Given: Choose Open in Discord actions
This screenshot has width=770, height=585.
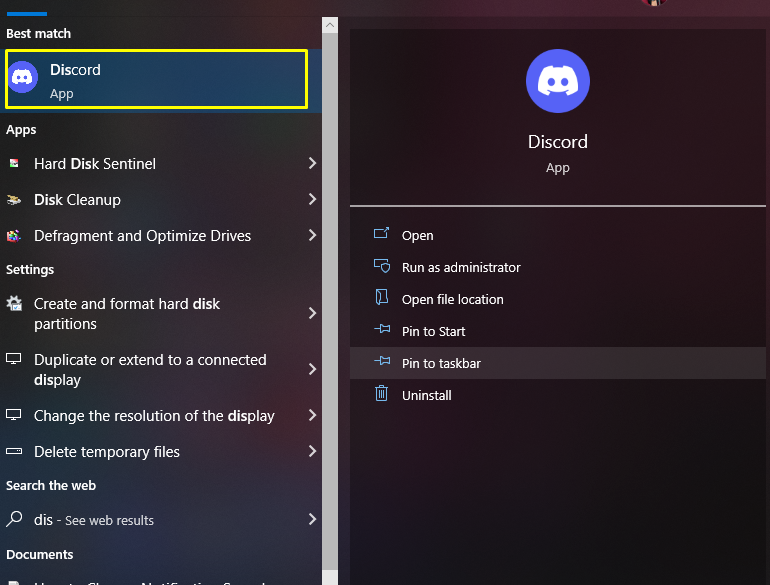Looking at the screenshot, I should 557,235.
